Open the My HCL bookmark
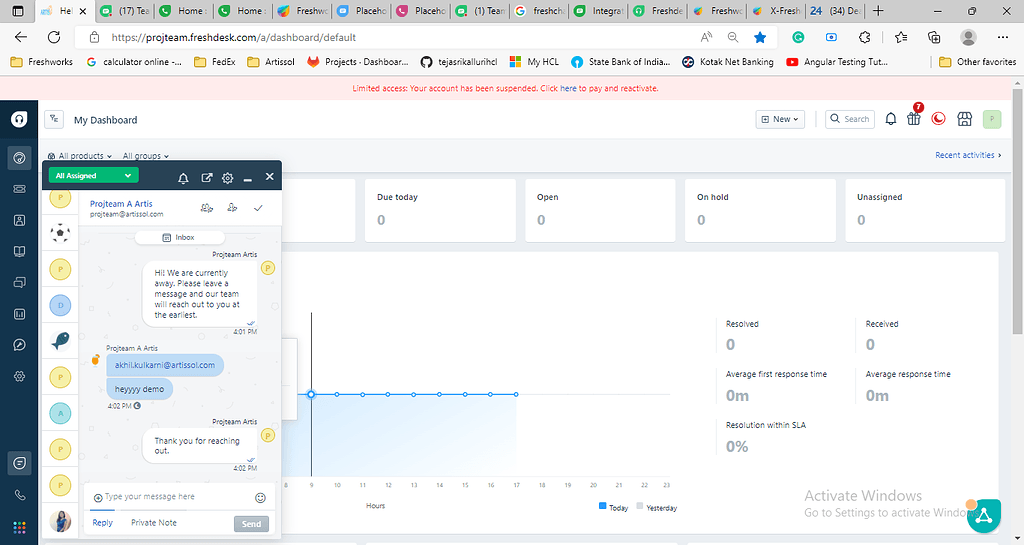 534,61
